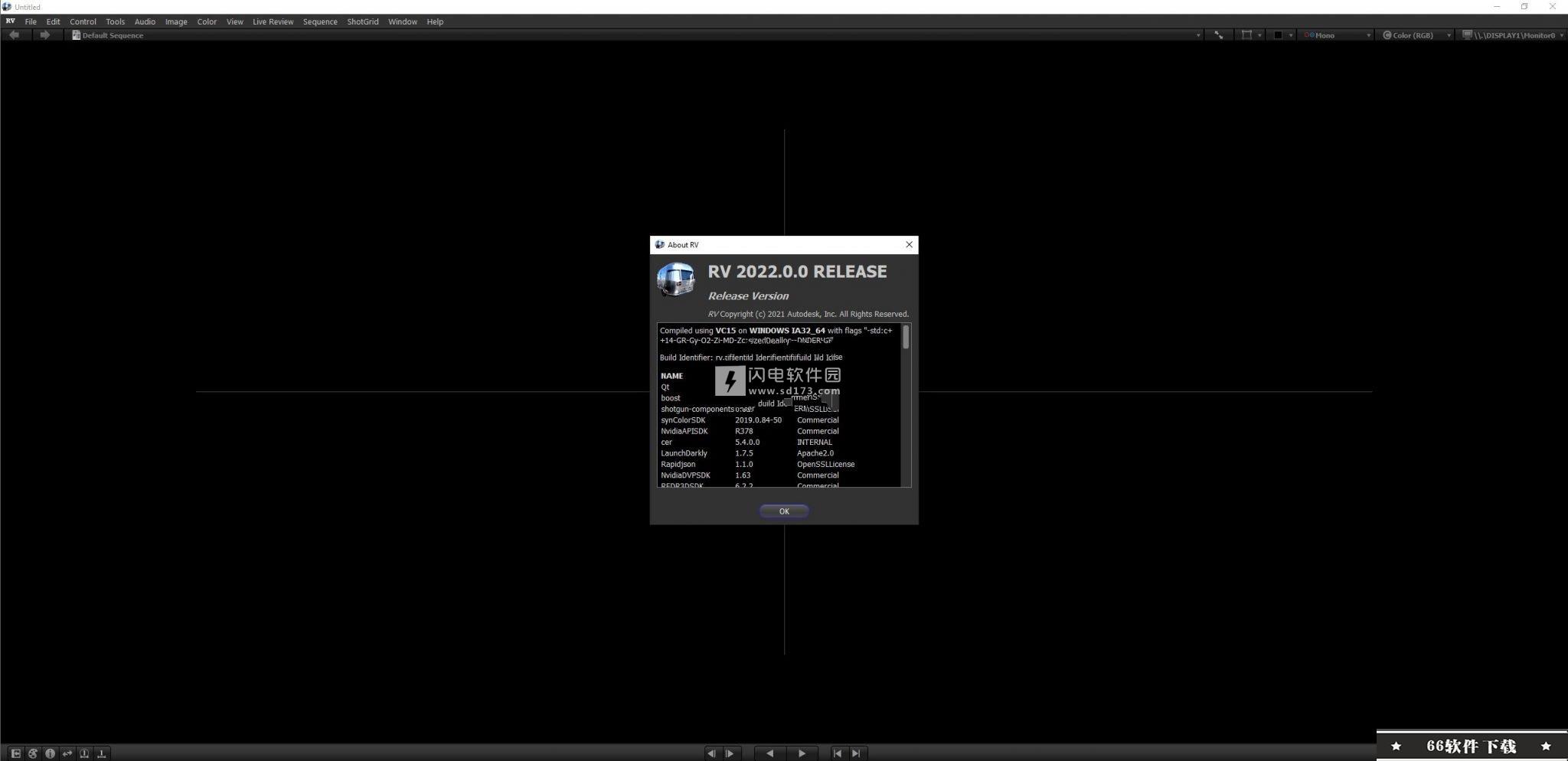This screenshot has width=1568, height=761.
Task: Select the Default Sequence view label
Action: pos(113,35)
